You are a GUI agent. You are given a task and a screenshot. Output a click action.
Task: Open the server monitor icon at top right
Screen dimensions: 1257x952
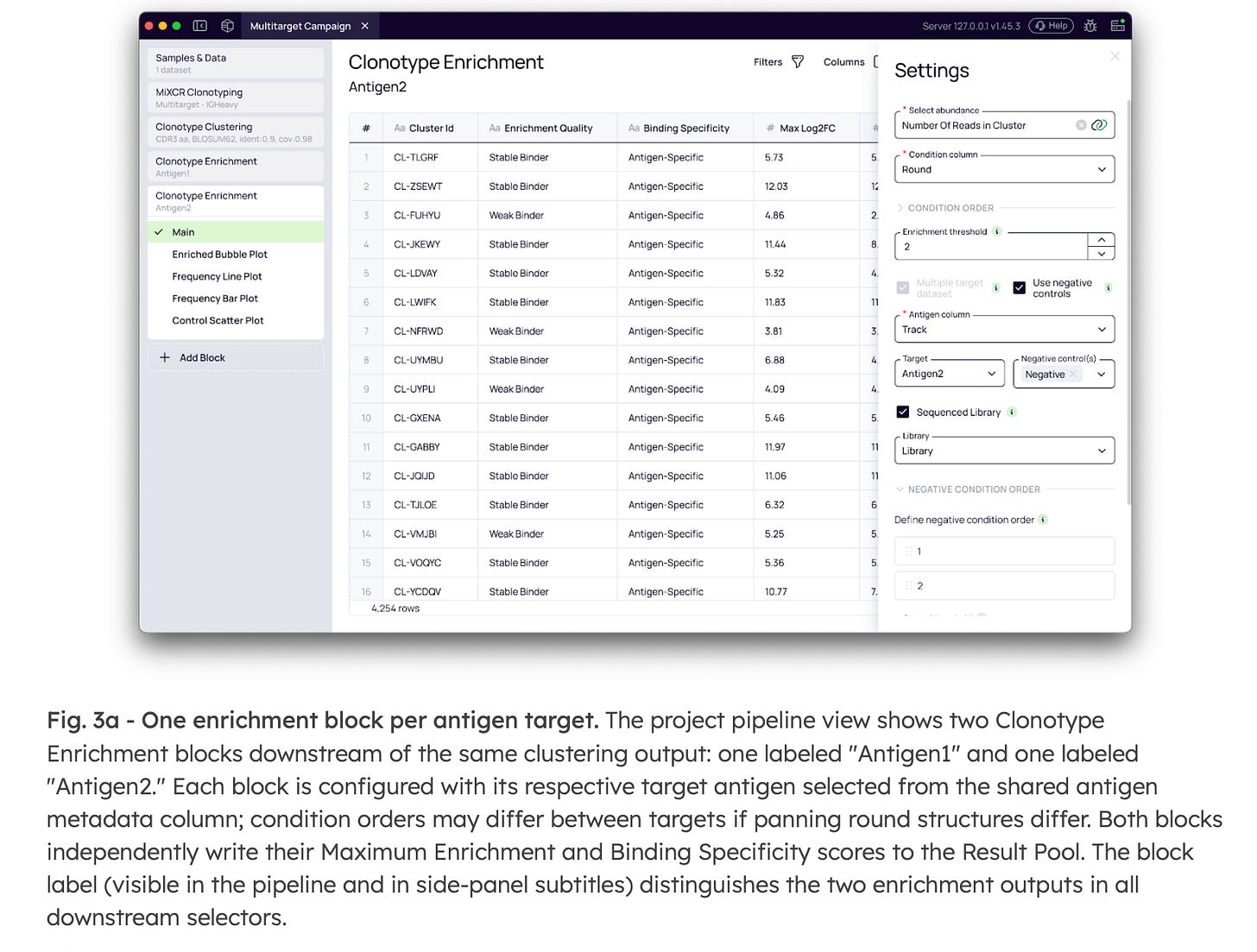[x=1117, y=26]
